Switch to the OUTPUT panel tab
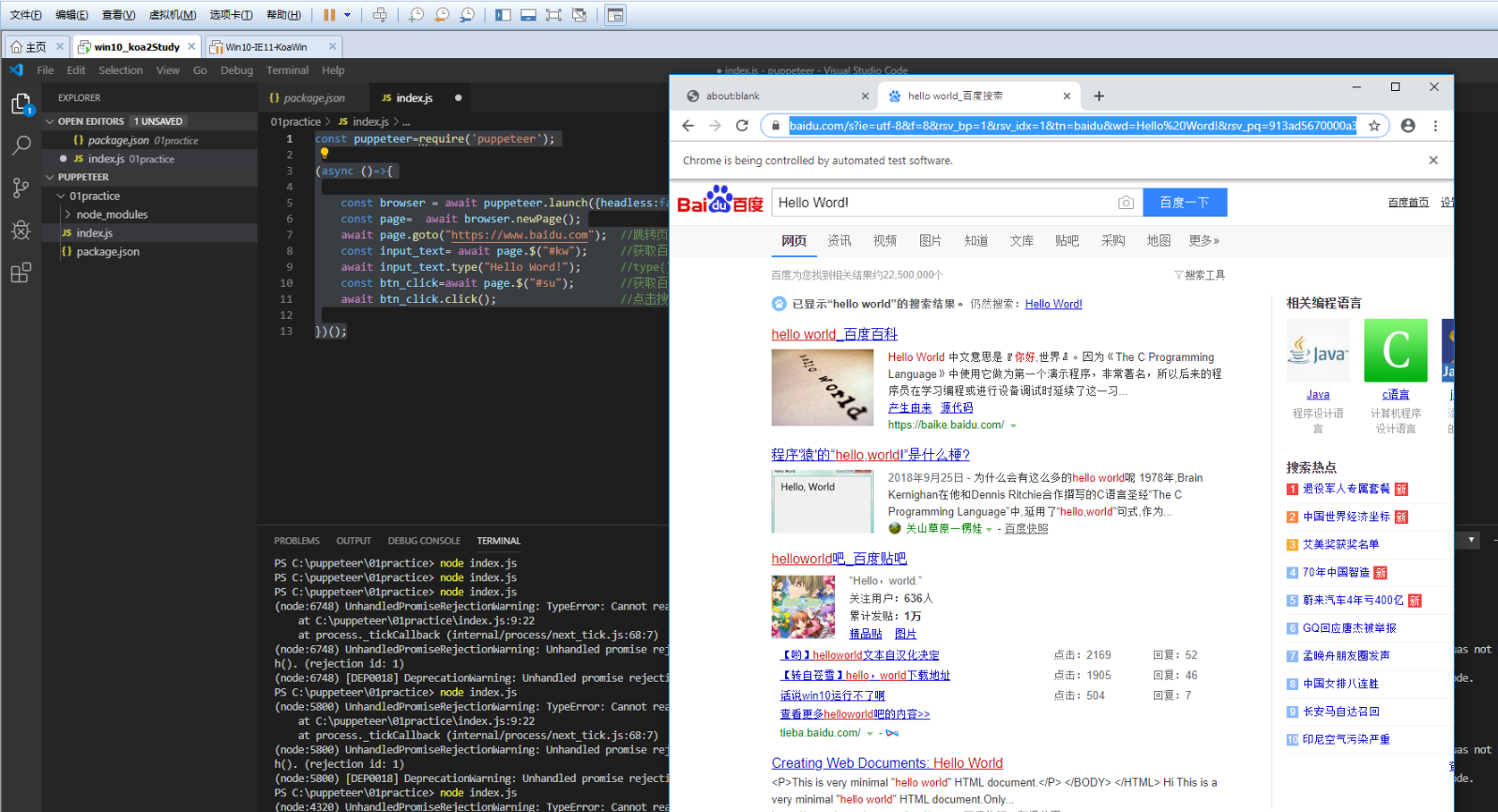The image size is (1498, 812). 354,541
